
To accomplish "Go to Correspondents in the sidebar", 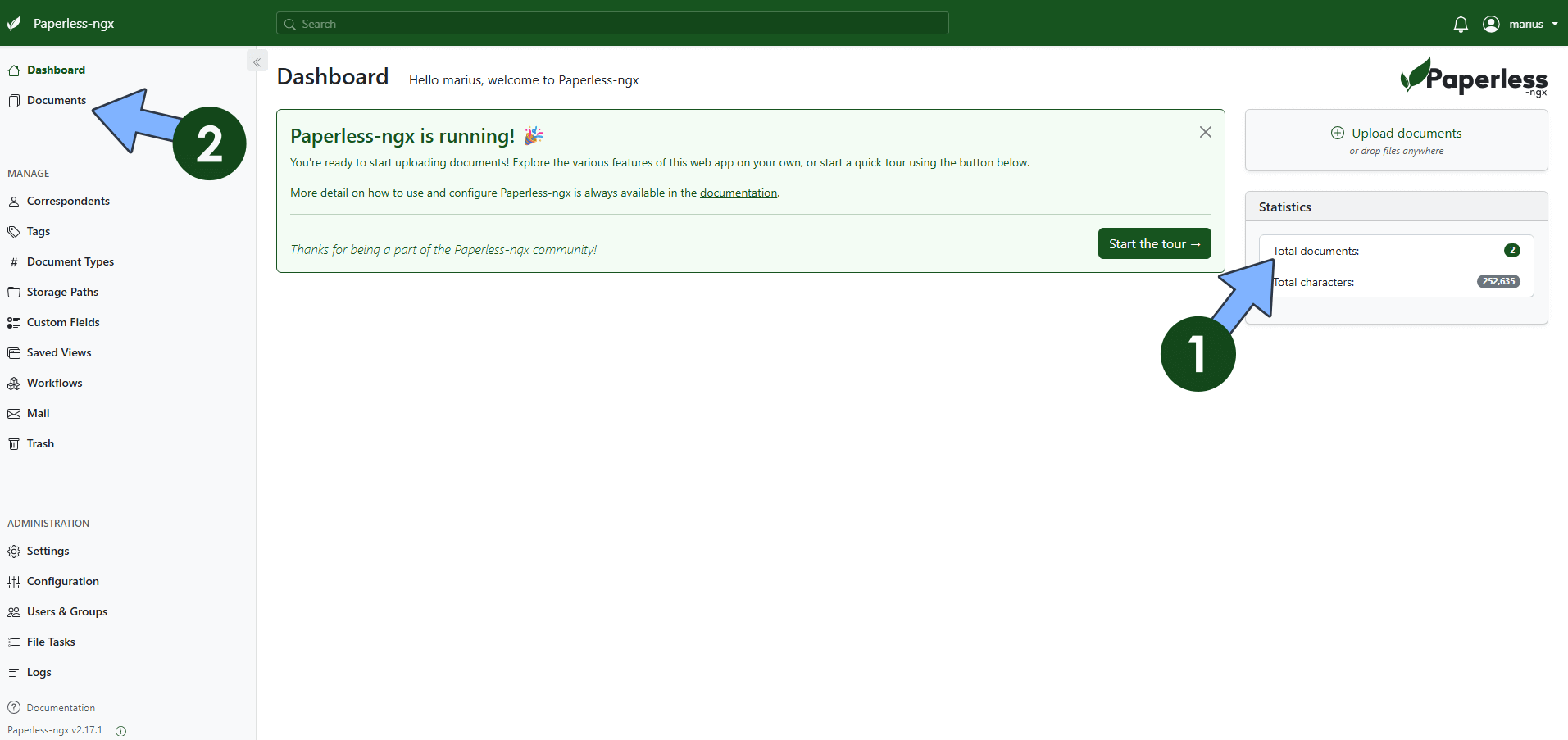I will (67, 201).
